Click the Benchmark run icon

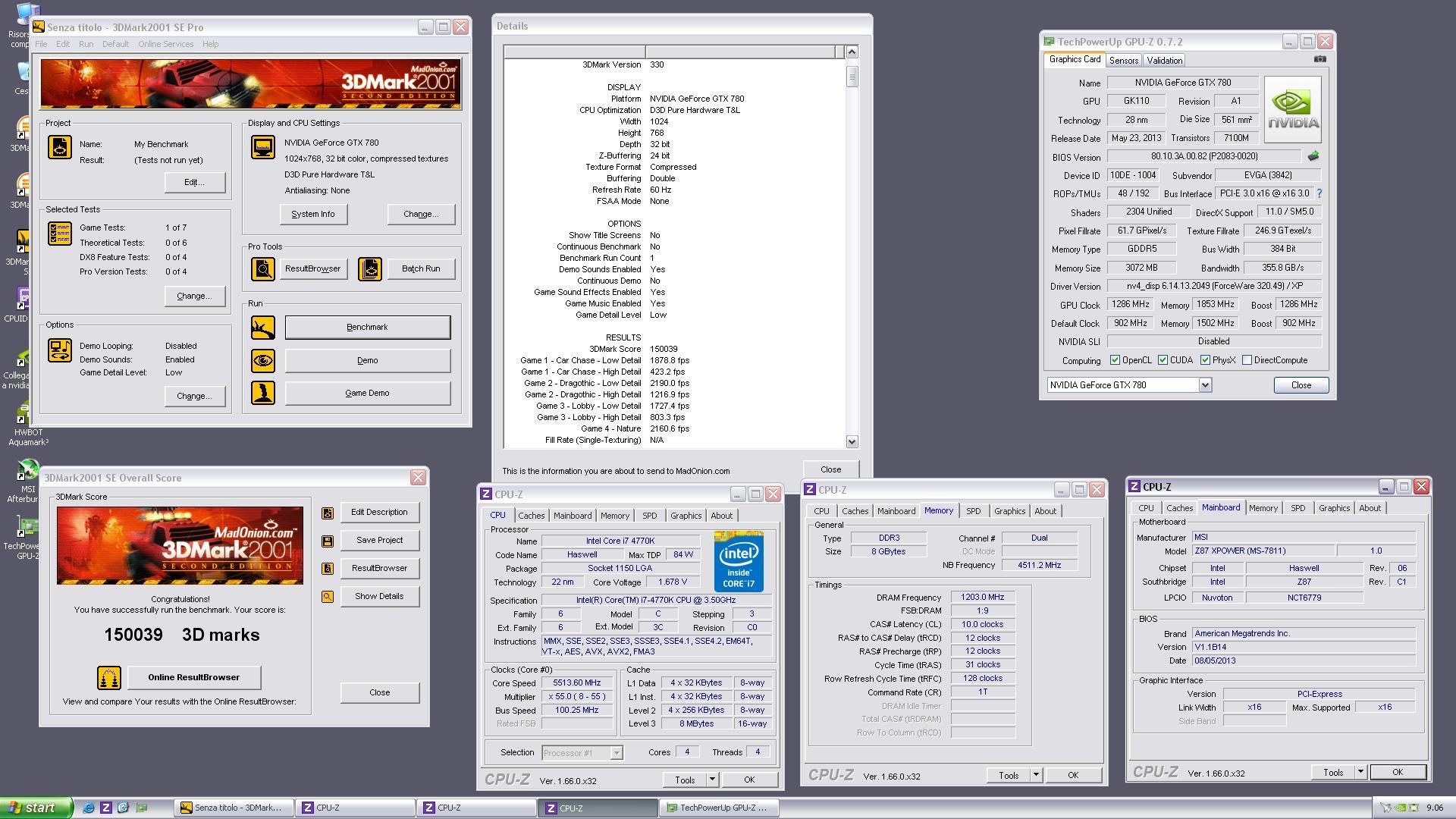[263, 328]
